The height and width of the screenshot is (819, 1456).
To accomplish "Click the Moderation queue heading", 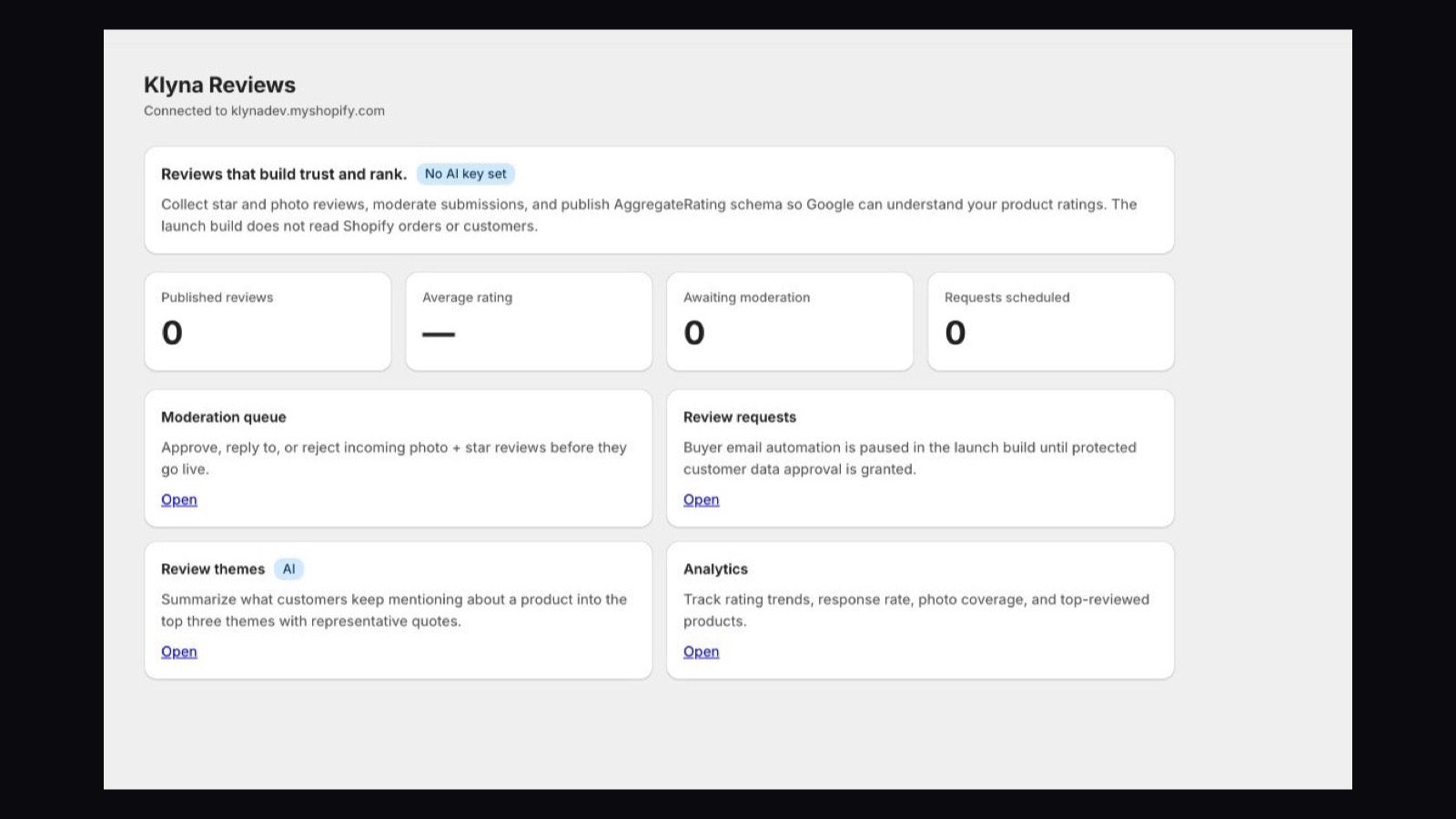I will pyautogui.click(x=224, y=417).
